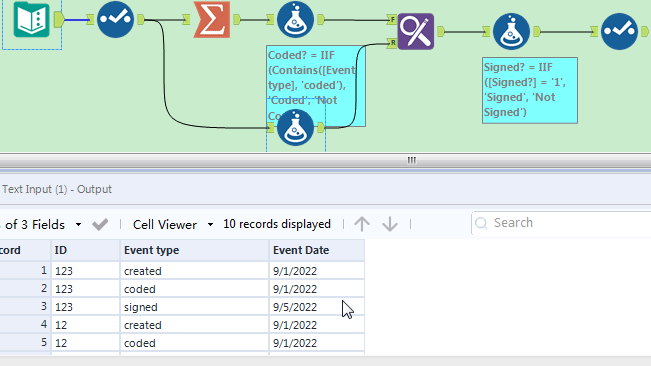The width and height of the screenshot is (651, 366).
Task: Click the Coded? formula annotation box
Action: click(316, 86)
